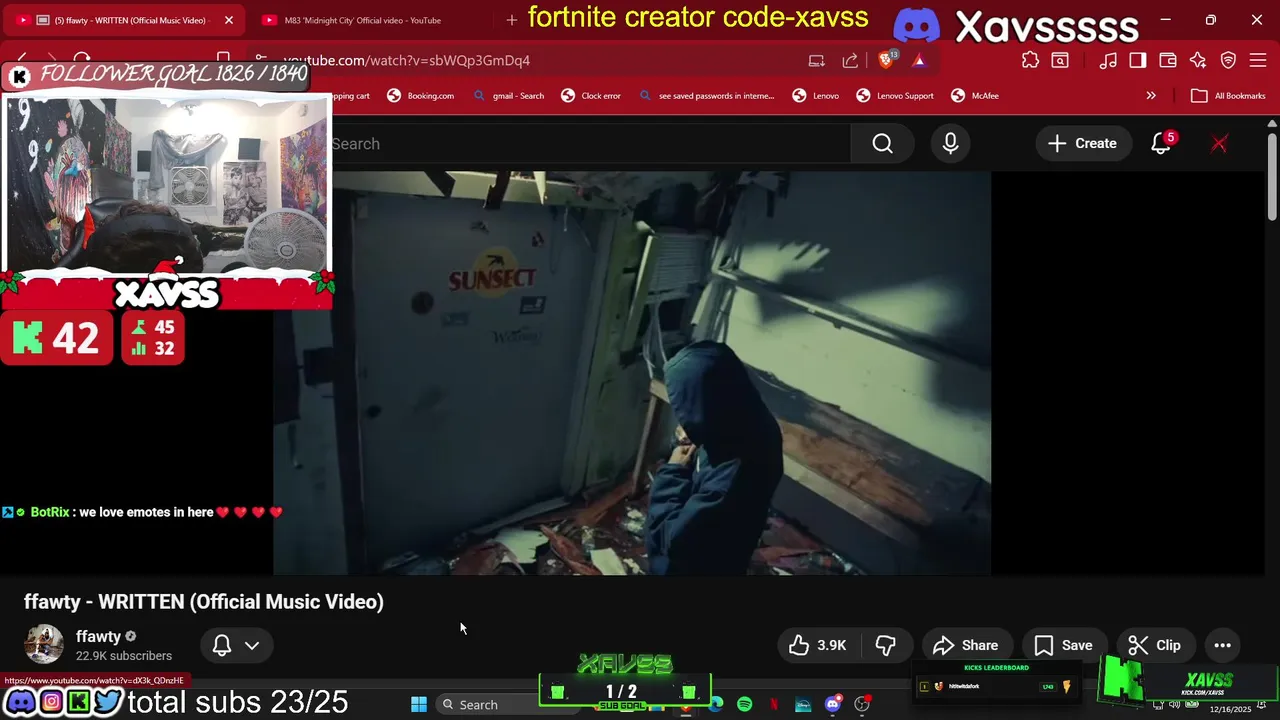Click the YouTube Create button
This screenshot has width=1280, height=720.
click(1082, 144)
